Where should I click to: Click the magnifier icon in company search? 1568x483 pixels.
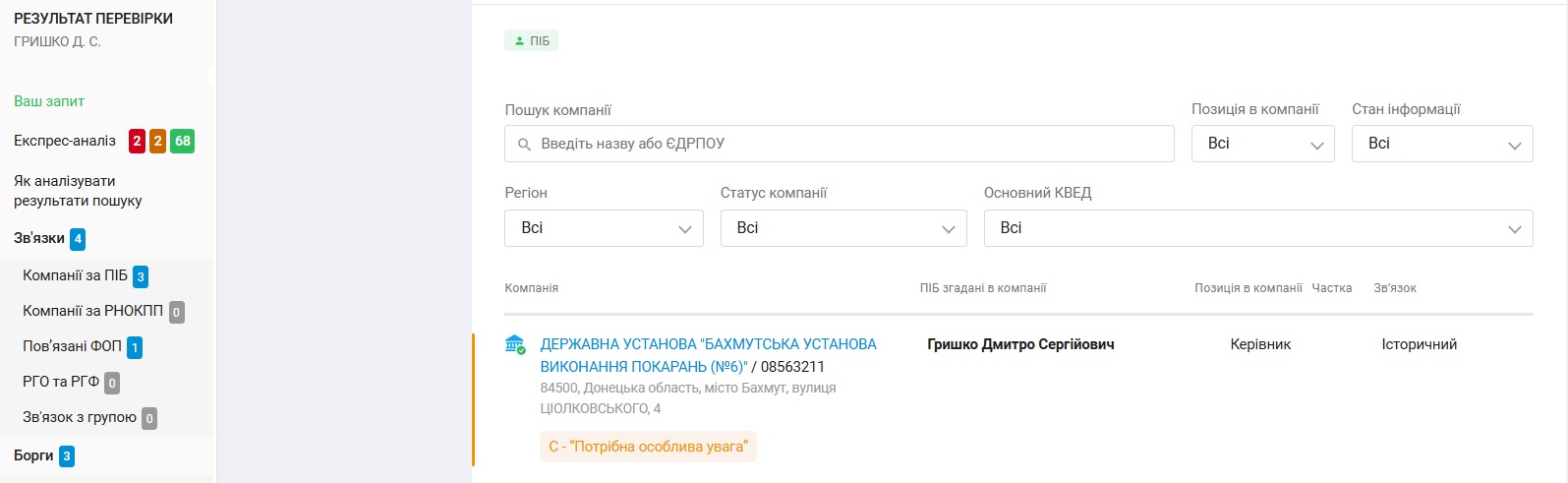pos(524,144)
